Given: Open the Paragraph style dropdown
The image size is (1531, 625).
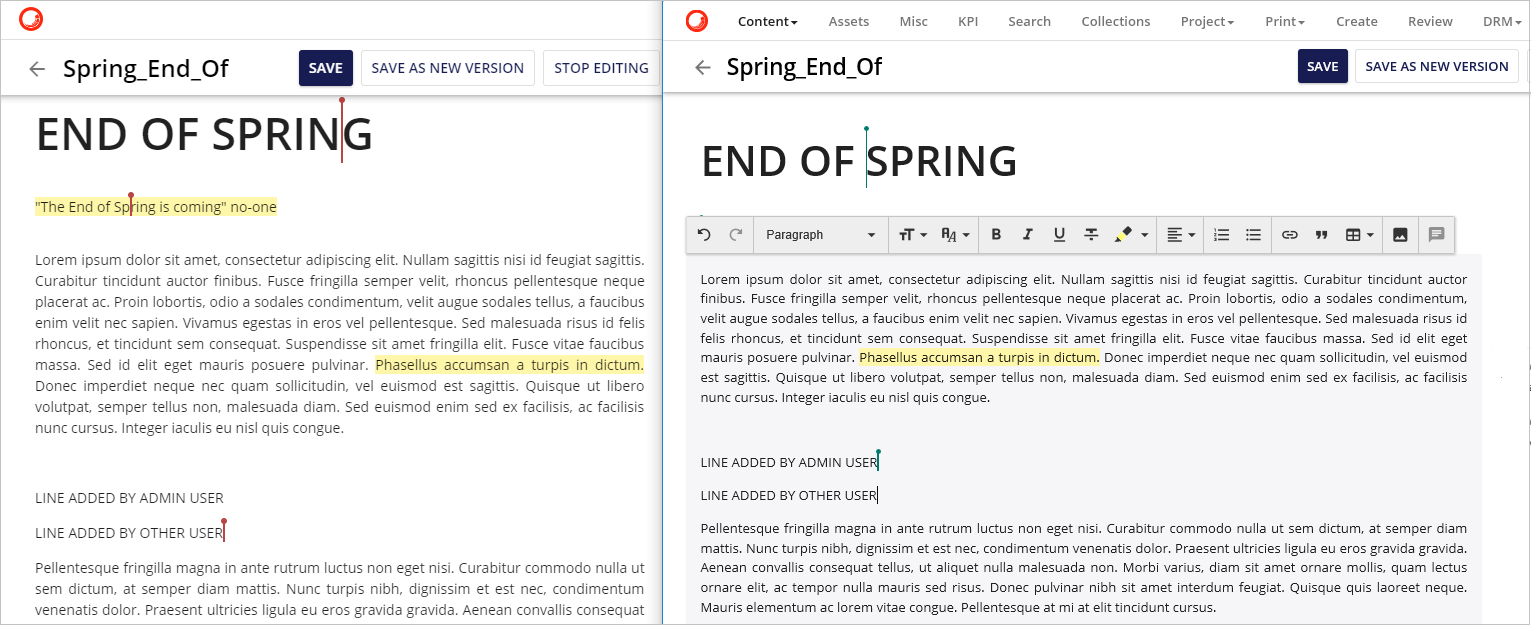Looking at the screenshot, I should pos(820,234).
